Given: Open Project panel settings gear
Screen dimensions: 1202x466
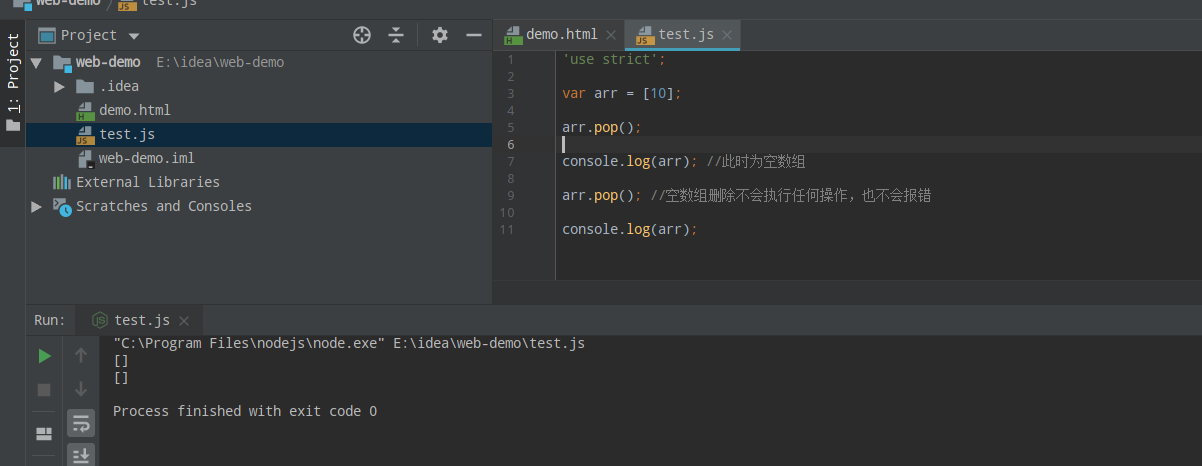Looking at the screenshot, I should (440, 35).
